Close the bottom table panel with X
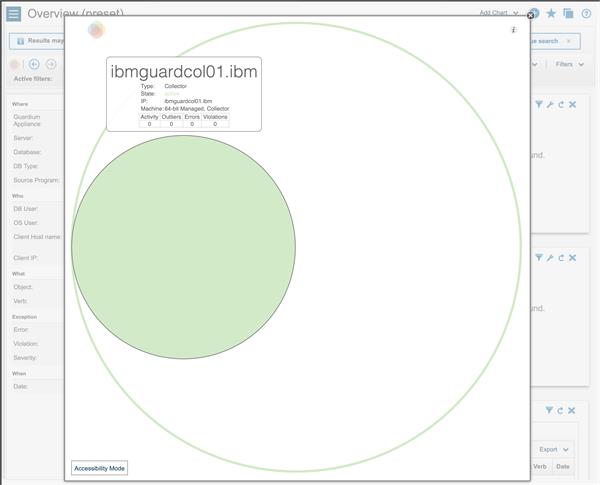 tap(572, 410)
